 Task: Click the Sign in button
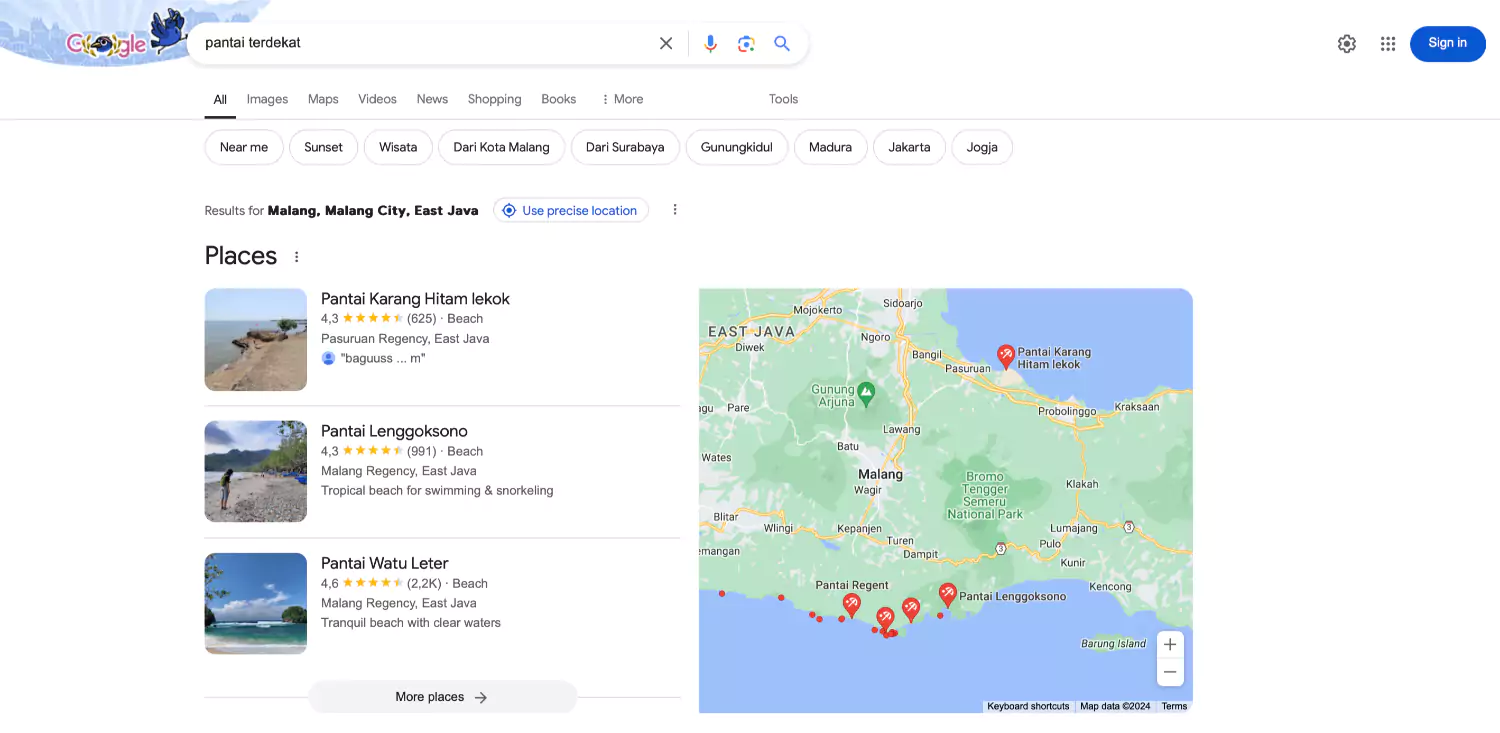click(x=1447, y=43)
